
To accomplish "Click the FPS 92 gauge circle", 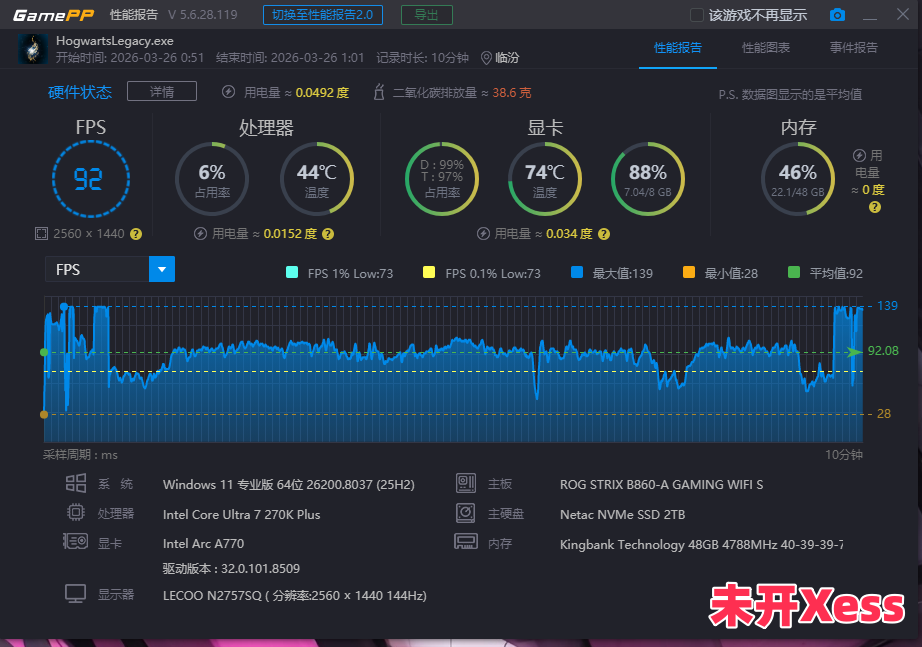I will [91, 179].
